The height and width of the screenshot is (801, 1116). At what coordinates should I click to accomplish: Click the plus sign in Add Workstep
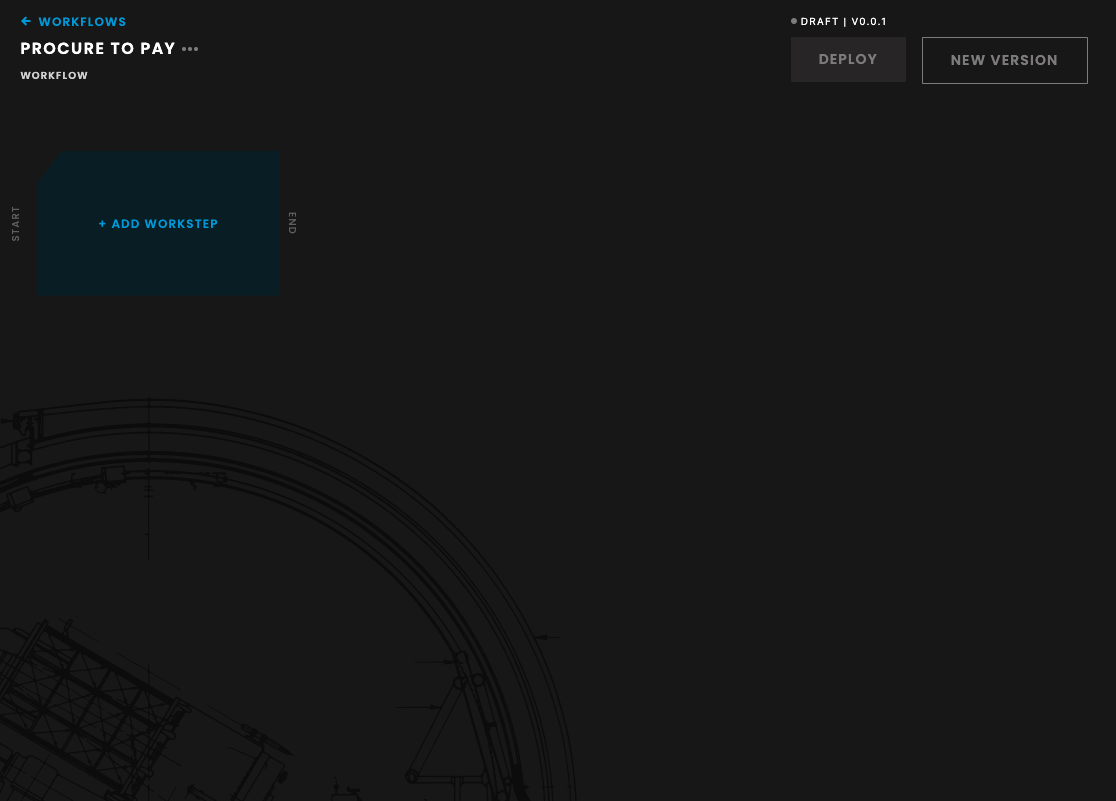[102, 224]
